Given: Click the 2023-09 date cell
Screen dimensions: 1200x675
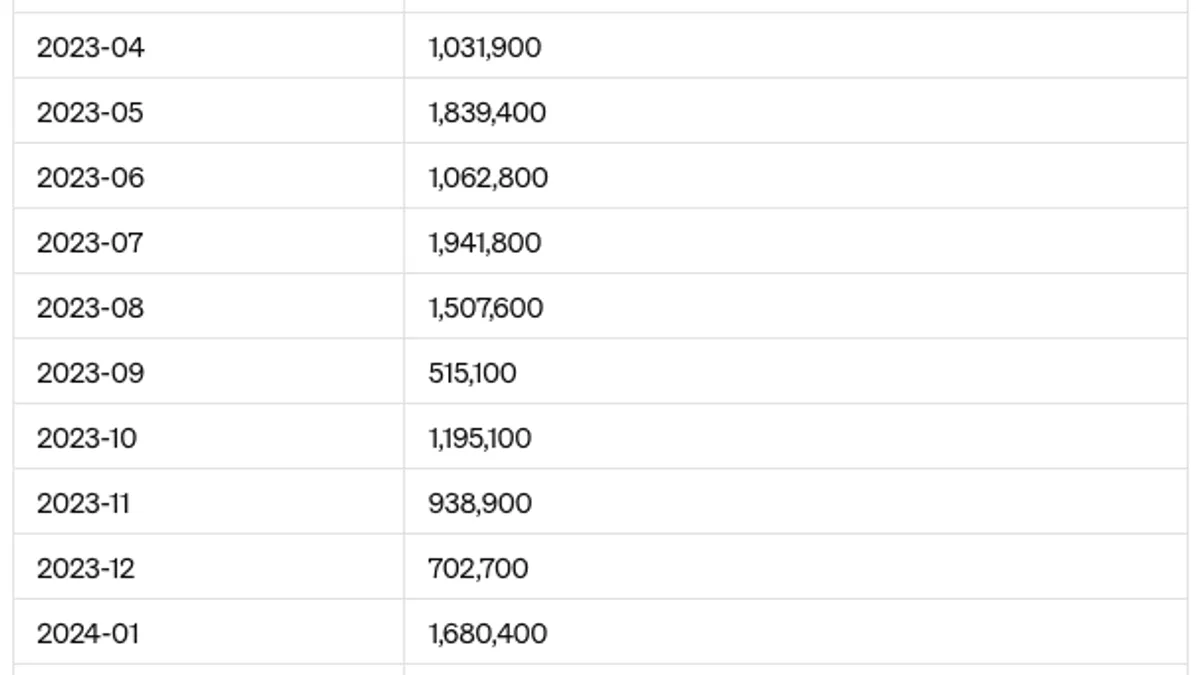Looking at the screenshot, I should tap(90, 373).
